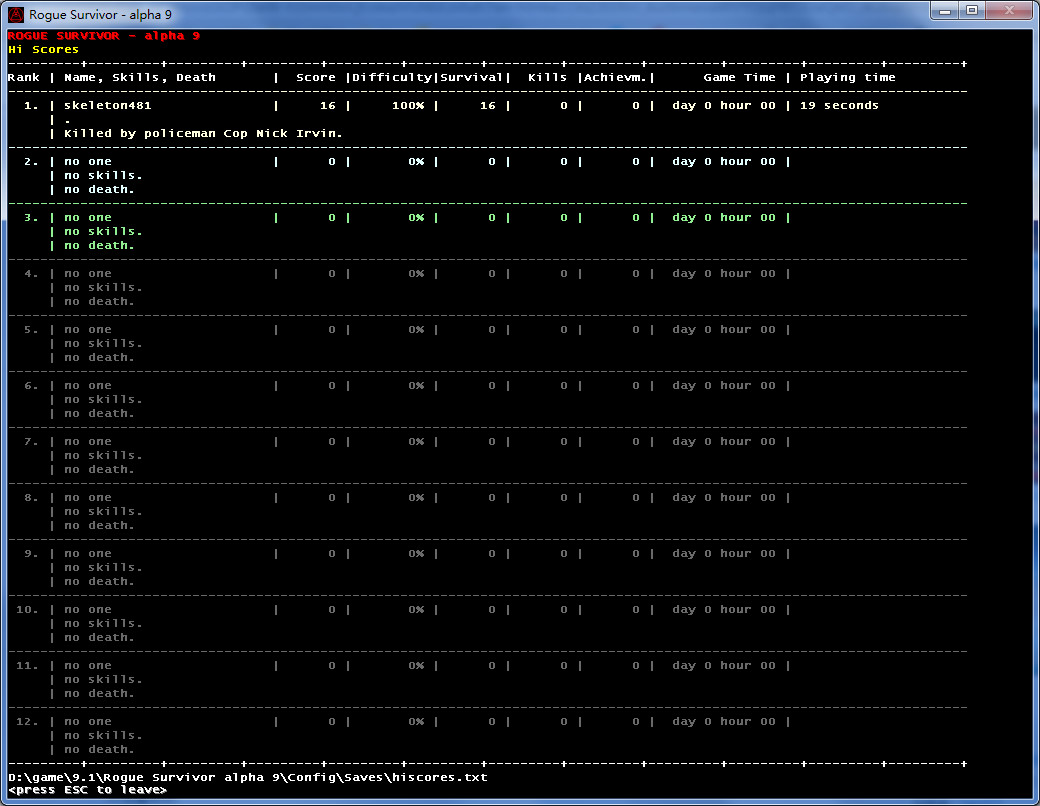Viewport: 1040px width, 806px height.
Task: Select the skeleton481 player name
Action: [x=108, y=105]
